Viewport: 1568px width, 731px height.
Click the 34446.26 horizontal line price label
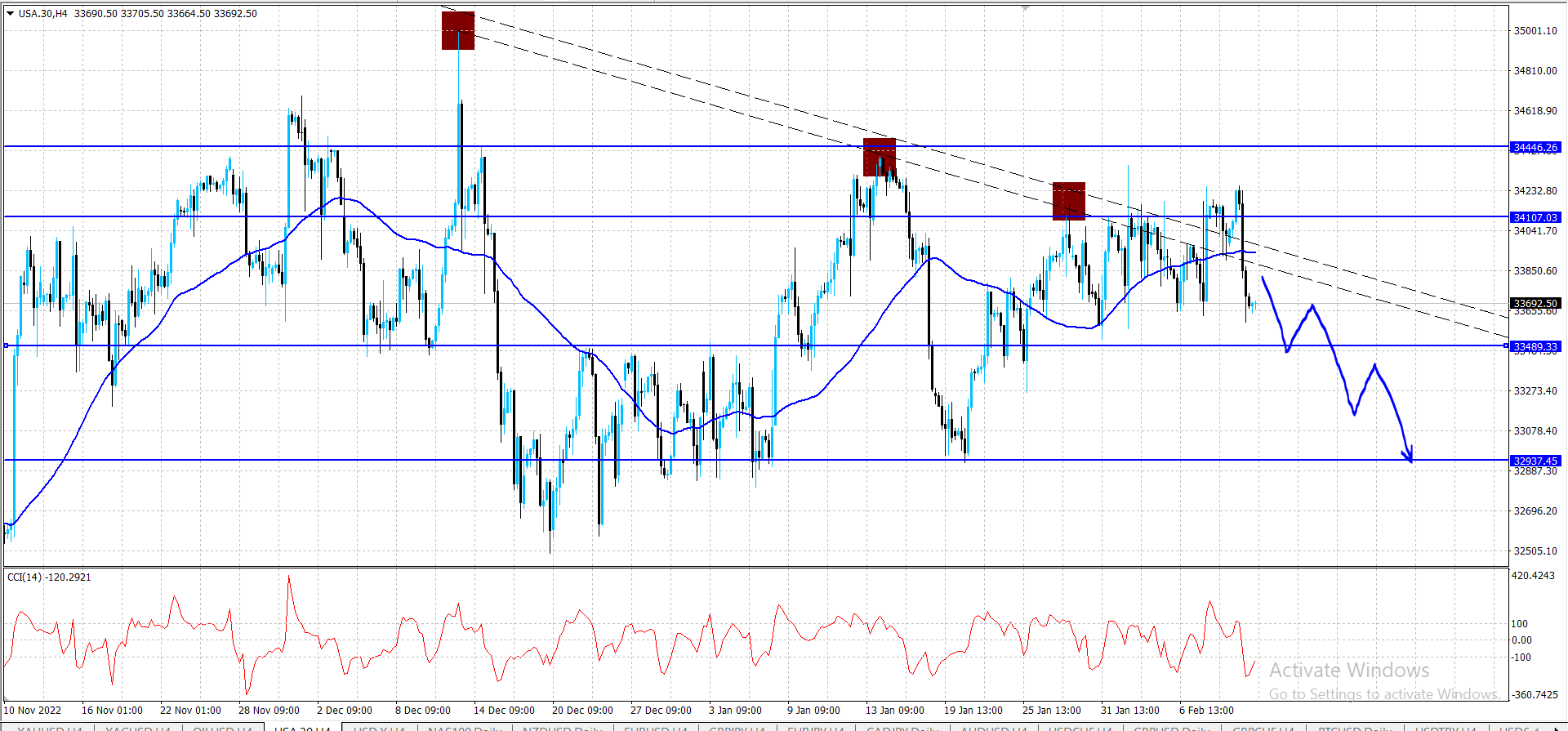tap(1535, 148)
